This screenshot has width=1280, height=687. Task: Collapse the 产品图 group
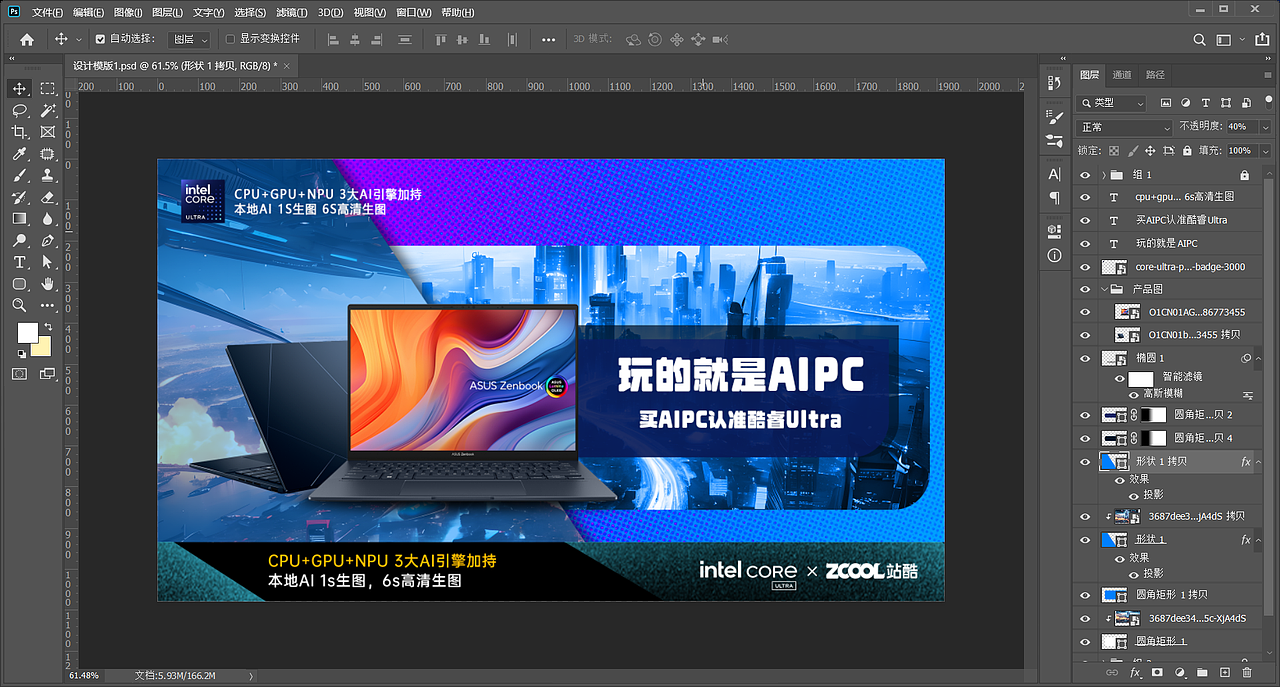1104,289
